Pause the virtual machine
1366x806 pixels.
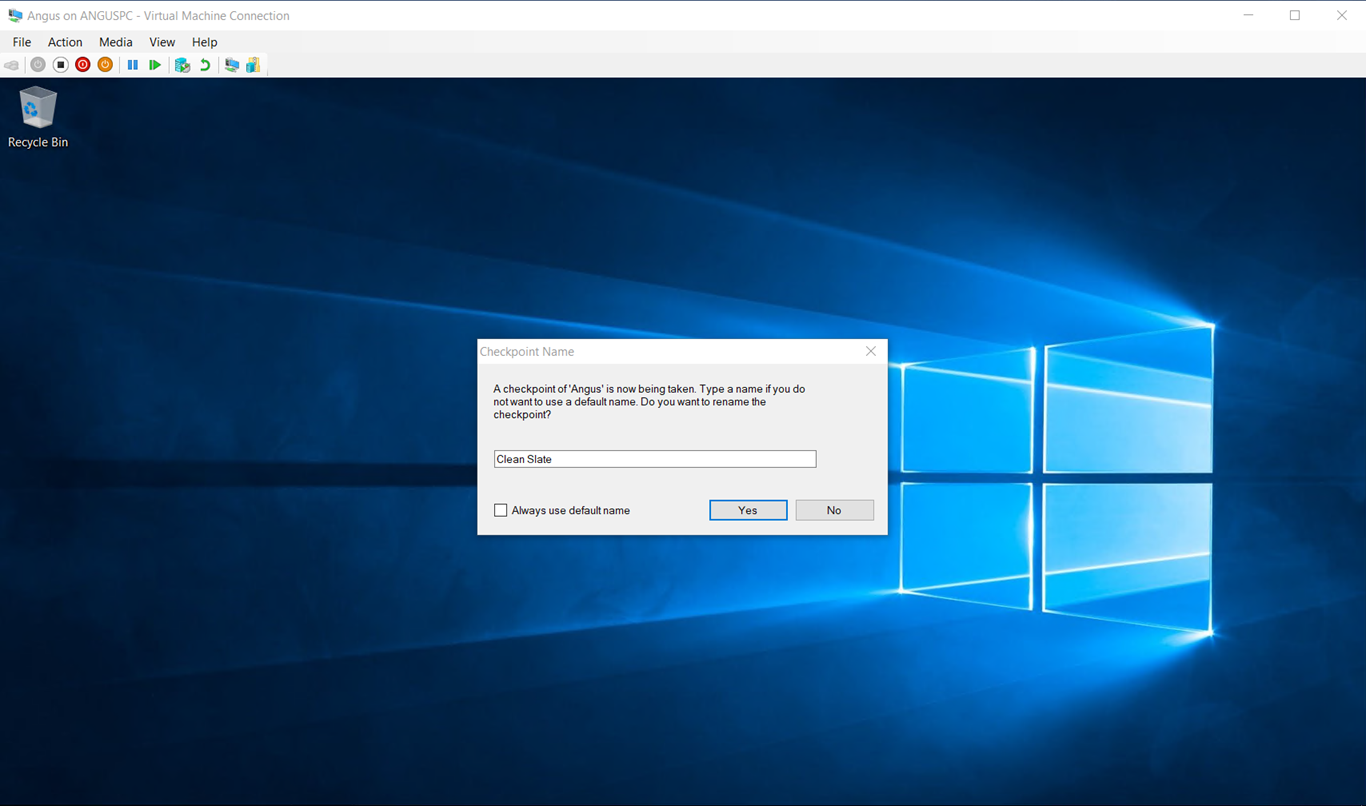click(x=132, y=65)
